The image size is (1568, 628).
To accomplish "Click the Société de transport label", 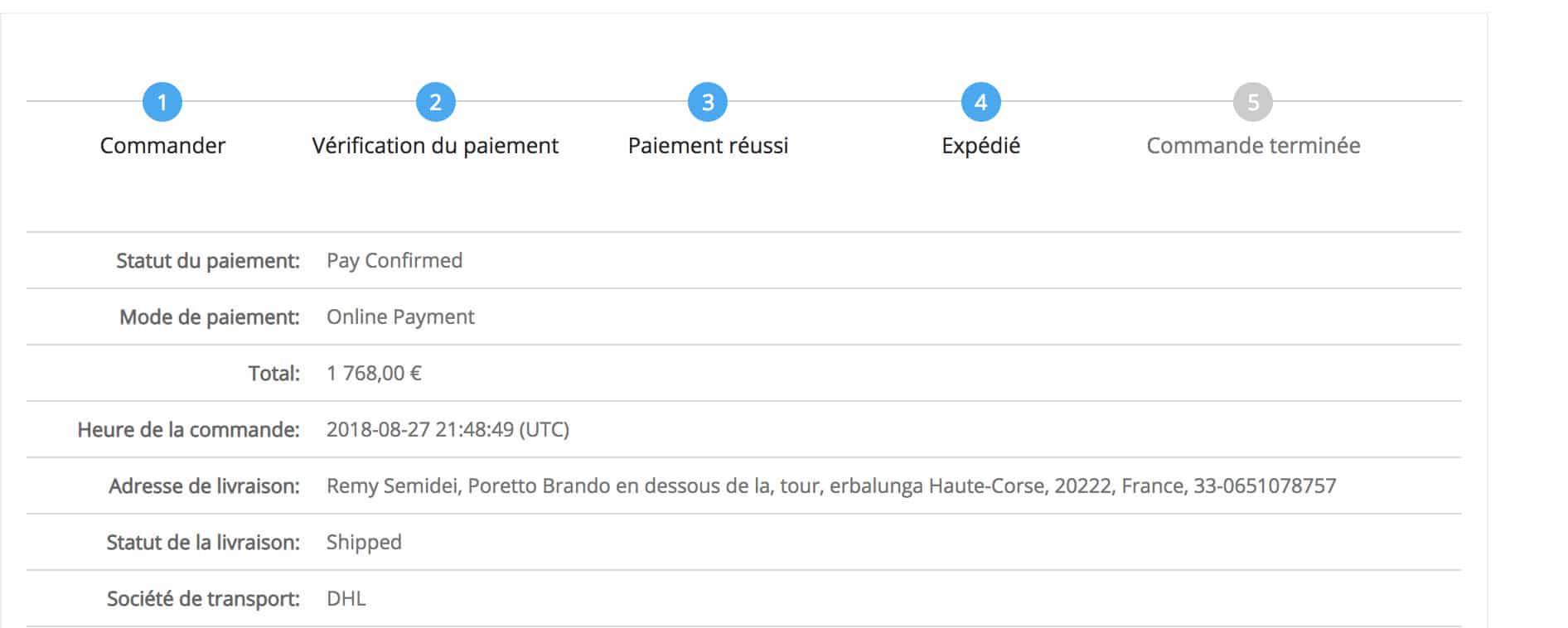I will click(203, 599).
